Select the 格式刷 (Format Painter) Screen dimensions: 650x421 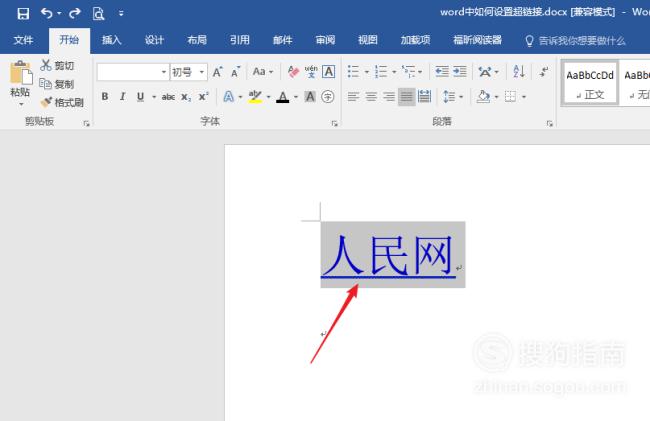(62, 102)
